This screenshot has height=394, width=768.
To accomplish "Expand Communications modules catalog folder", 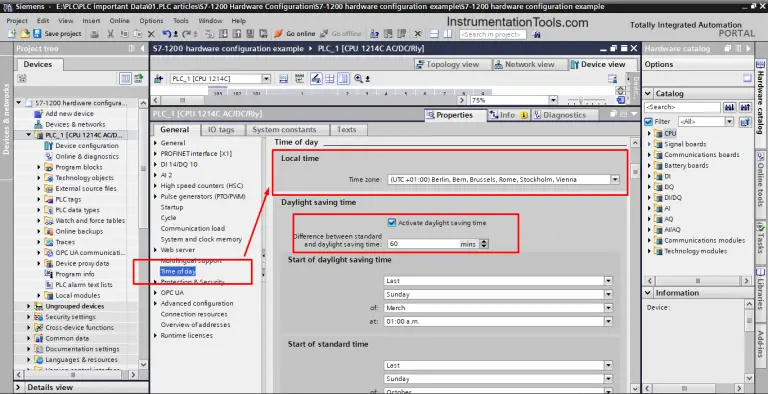I will 650,241.
